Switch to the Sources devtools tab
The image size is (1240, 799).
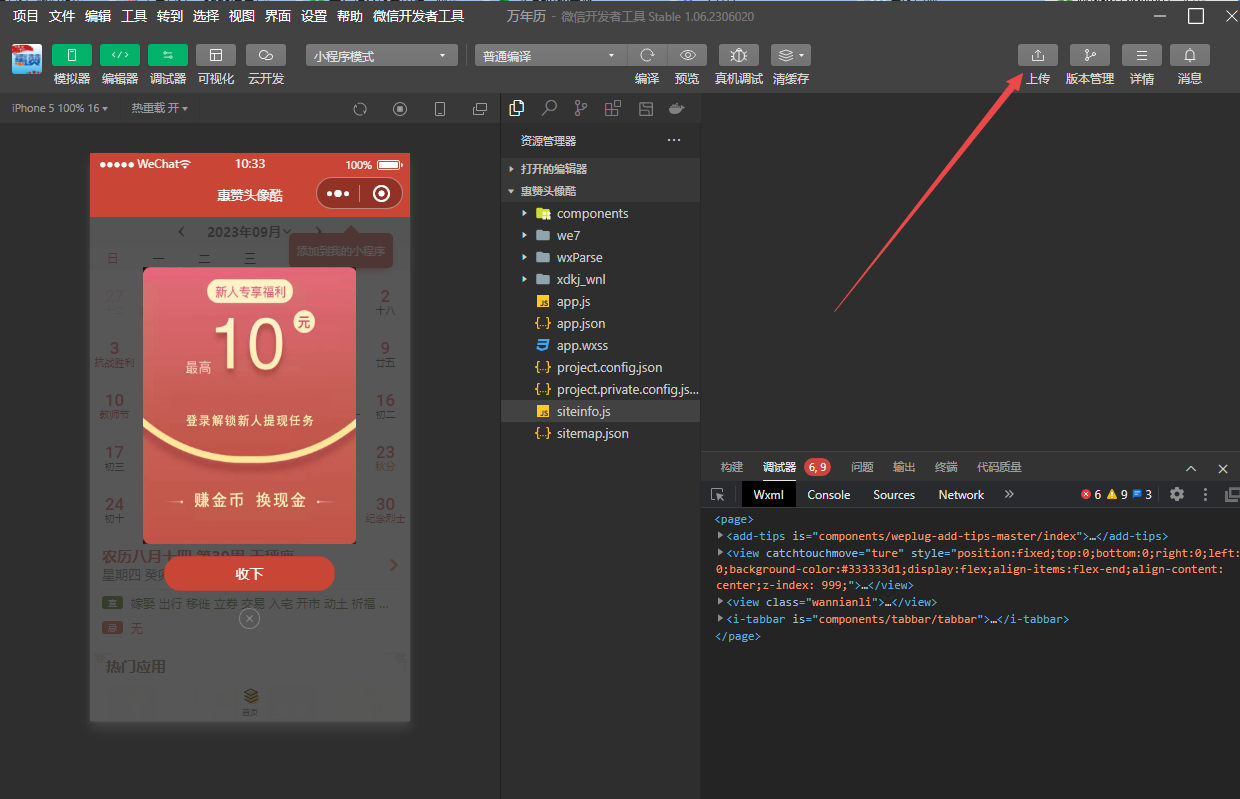[x=894, y=495]
